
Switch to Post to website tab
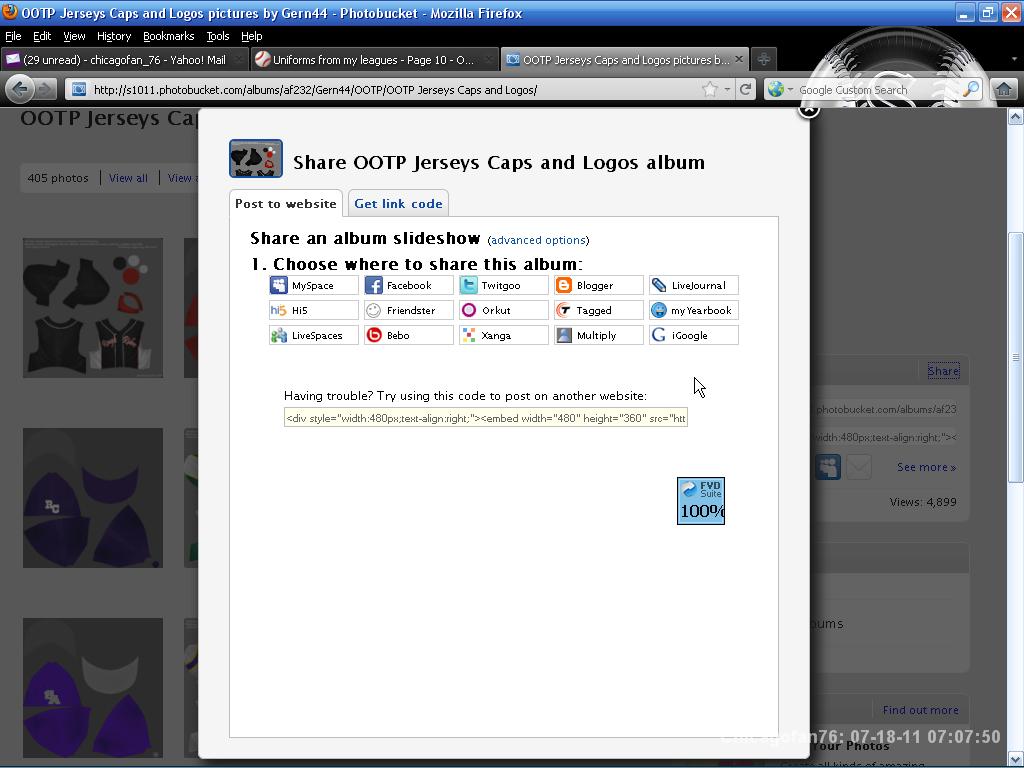click(285, 204)
